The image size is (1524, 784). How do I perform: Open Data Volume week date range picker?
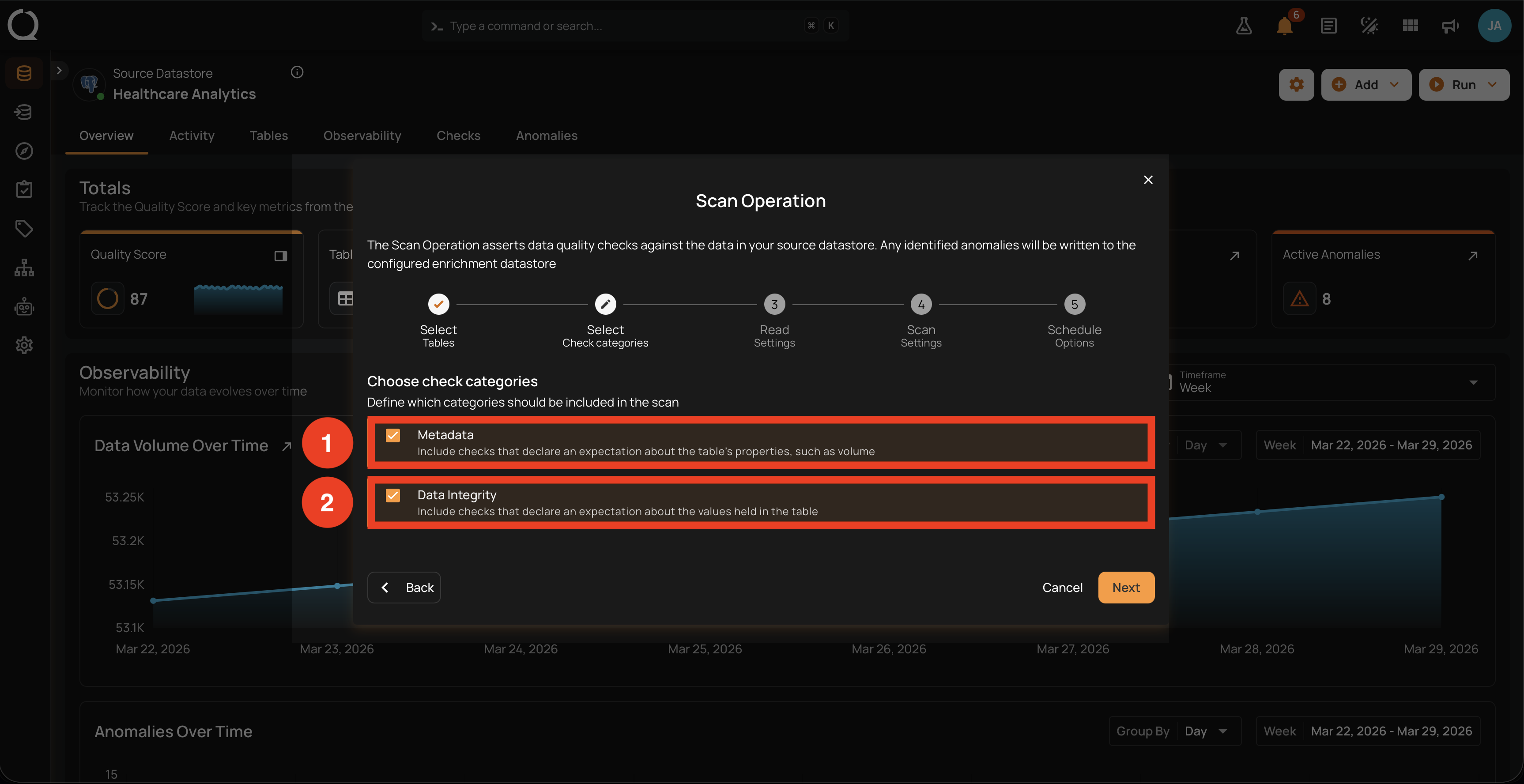point(1368,445)
